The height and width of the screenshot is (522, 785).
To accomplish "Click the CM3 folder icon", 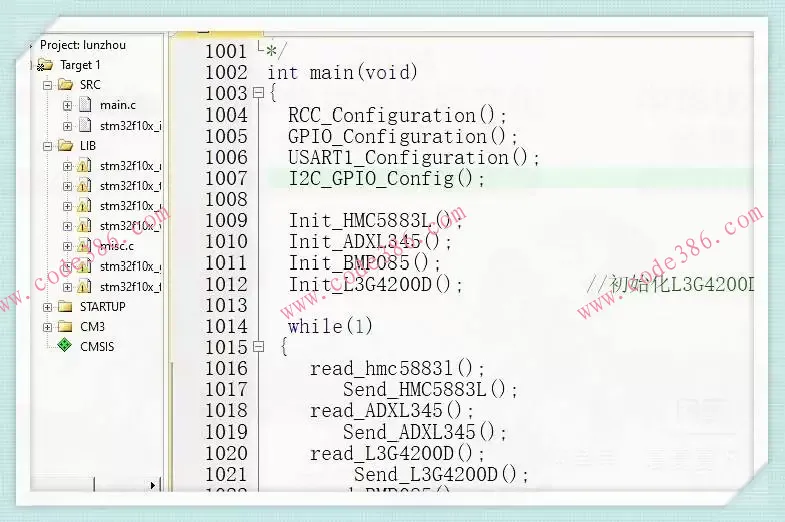I will (x=65, y=326).
